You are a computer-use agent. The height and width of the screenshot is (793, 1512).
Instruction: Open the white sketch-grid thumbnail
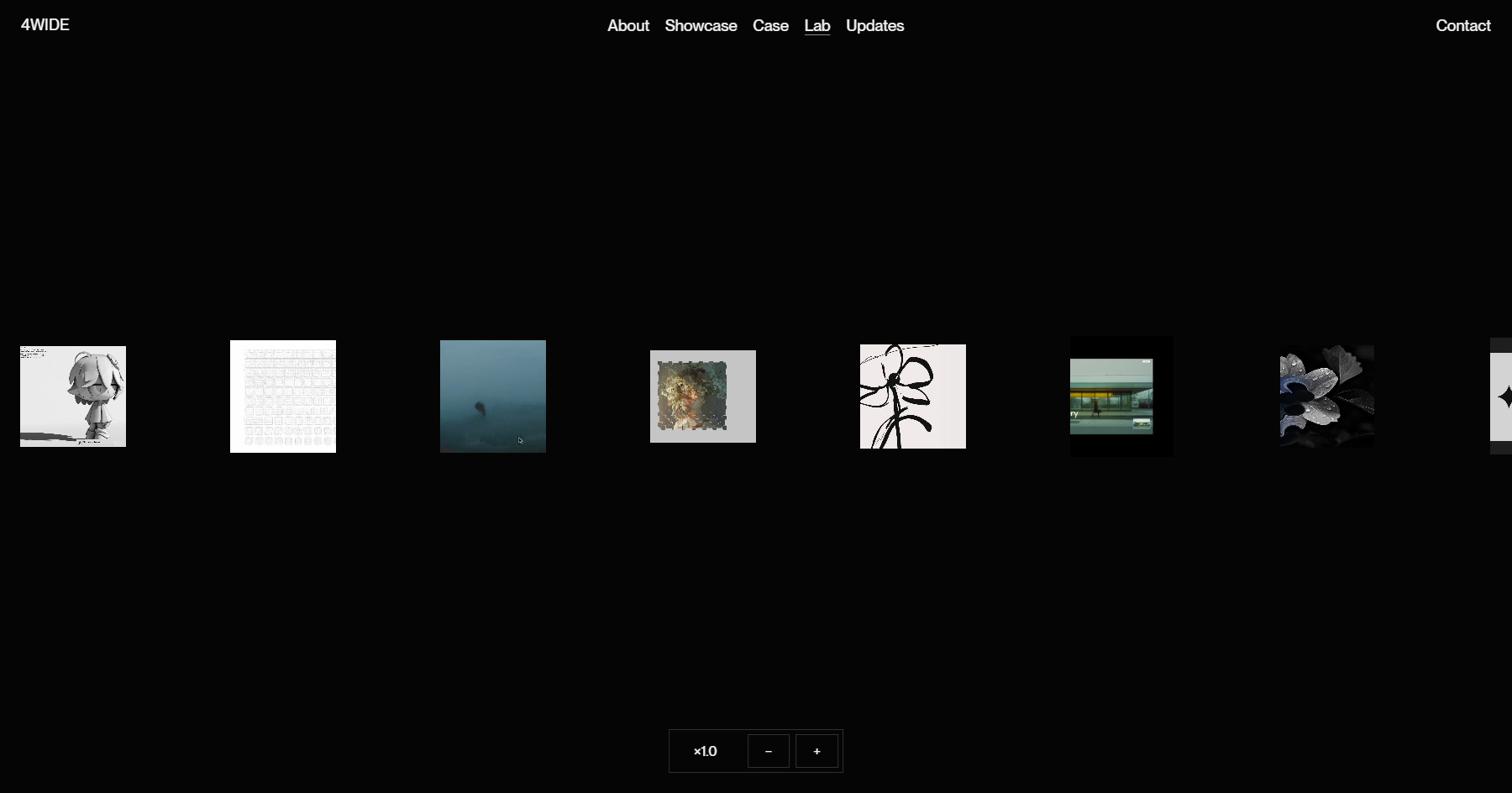(x=282, y=396)
